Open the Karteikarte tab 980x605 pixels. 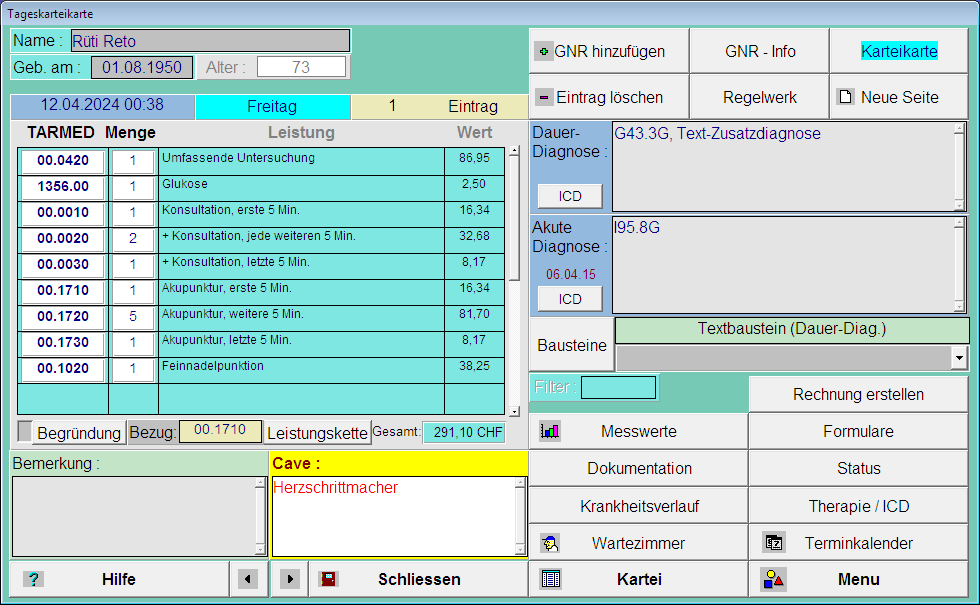click(899, 51)
